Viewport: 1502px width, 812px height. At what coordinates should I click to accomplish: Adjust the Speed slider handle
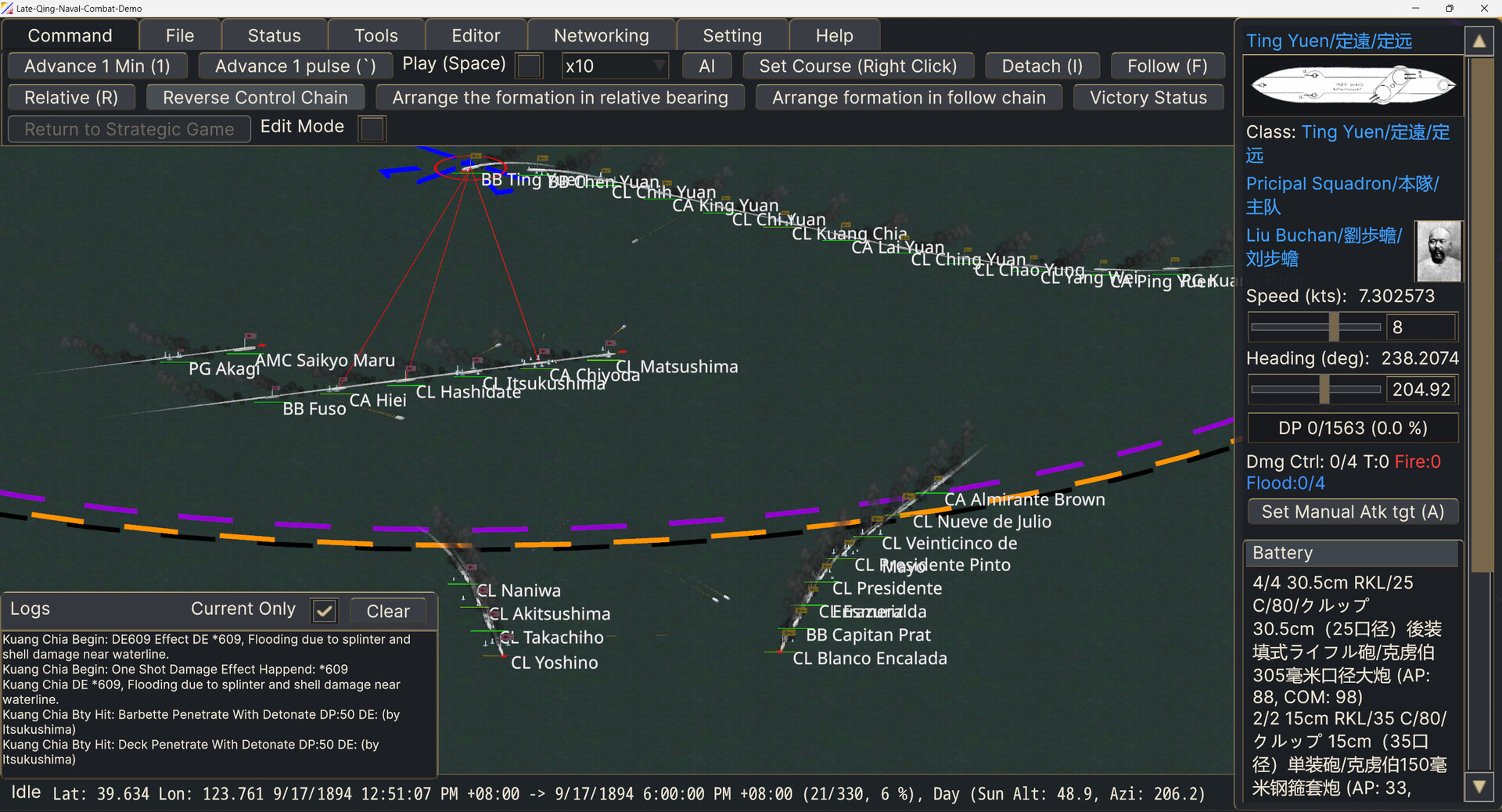1335,327
